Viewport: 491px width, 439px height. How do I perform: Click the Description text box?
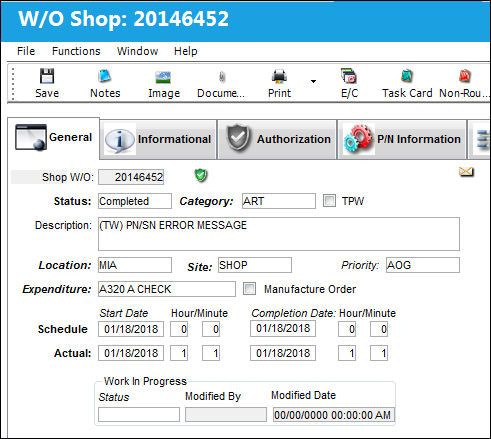tap(279, 234)
